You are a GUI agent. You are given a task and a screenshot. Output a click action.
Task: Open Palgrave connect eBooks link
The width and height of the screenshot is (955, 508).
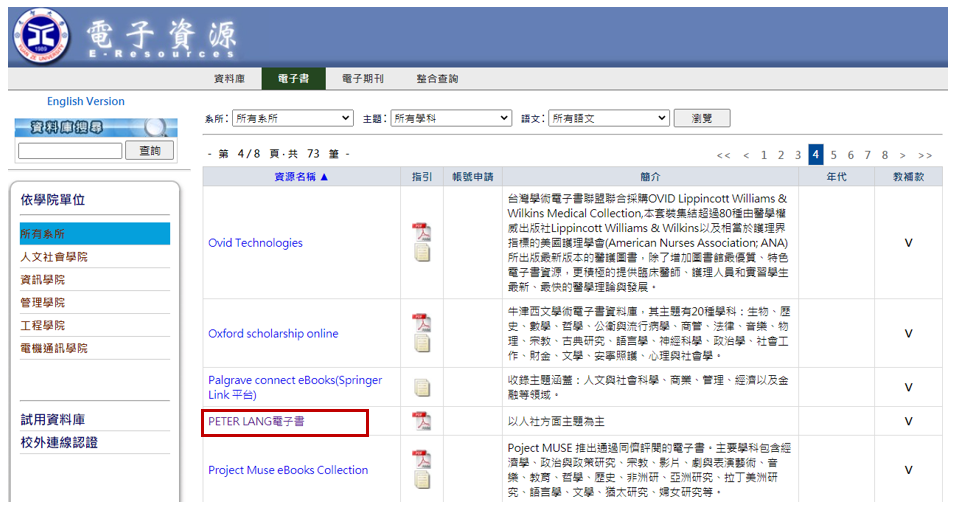click(x=295, y=387)
